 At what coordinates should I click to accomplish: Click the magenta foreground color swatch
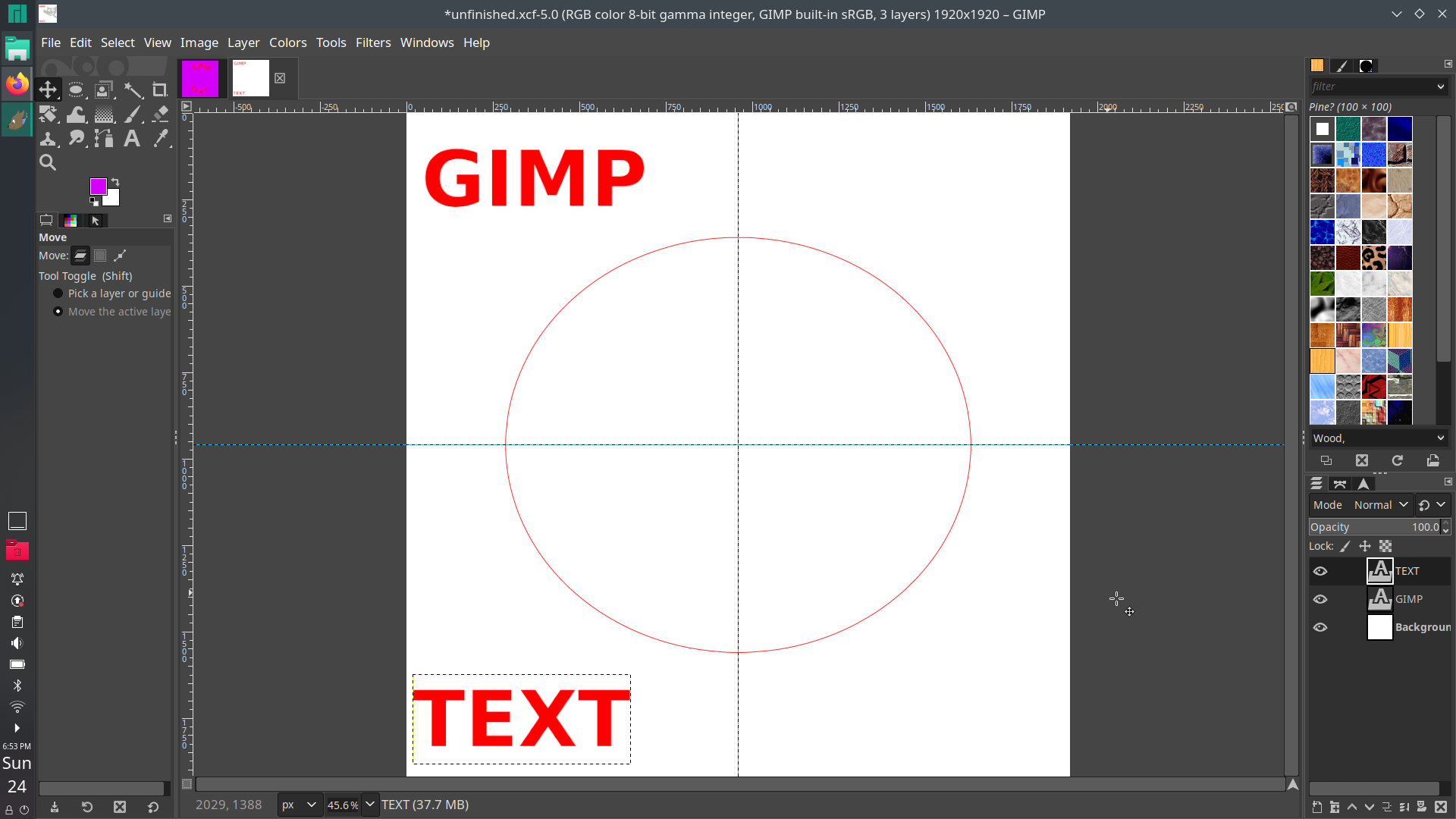pyautogui.click(x=98, y=186)
